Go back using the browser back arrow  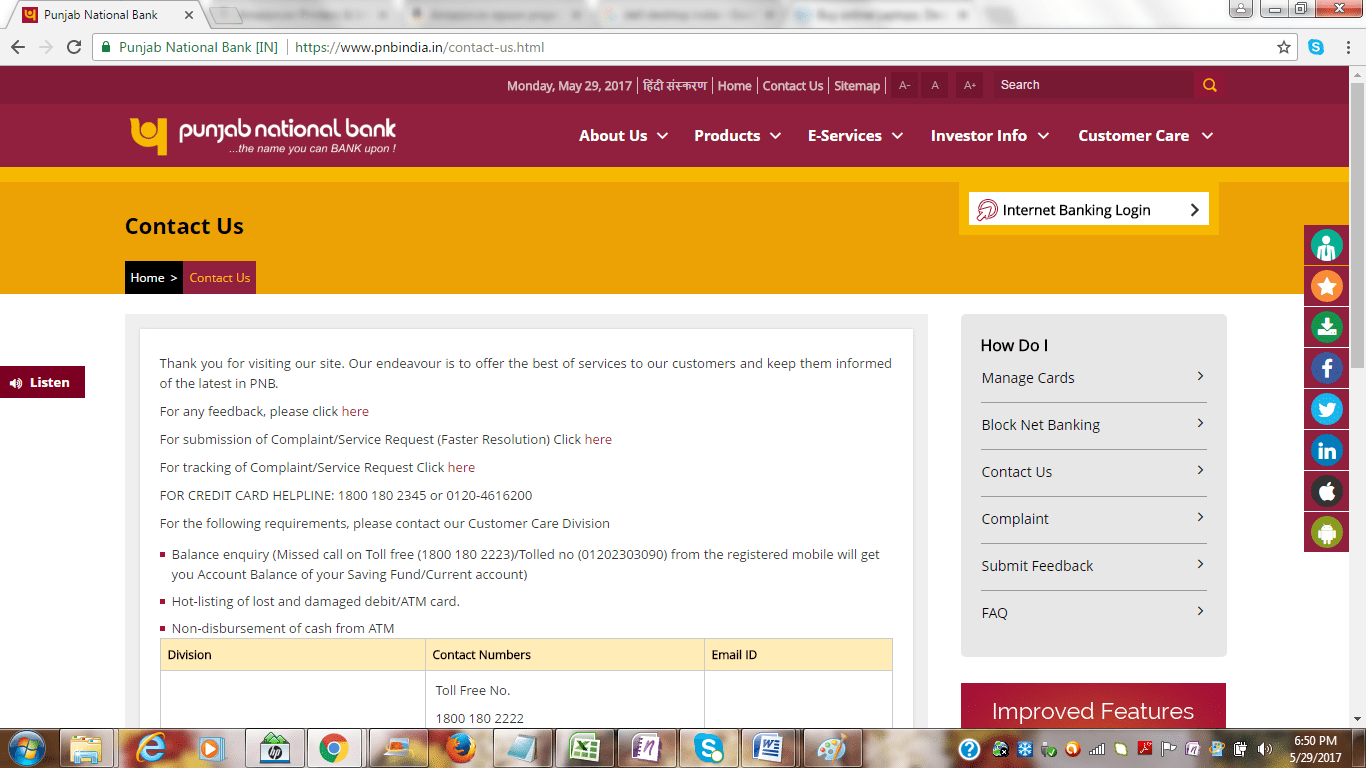pyautogui.click(x=18, y=47)
